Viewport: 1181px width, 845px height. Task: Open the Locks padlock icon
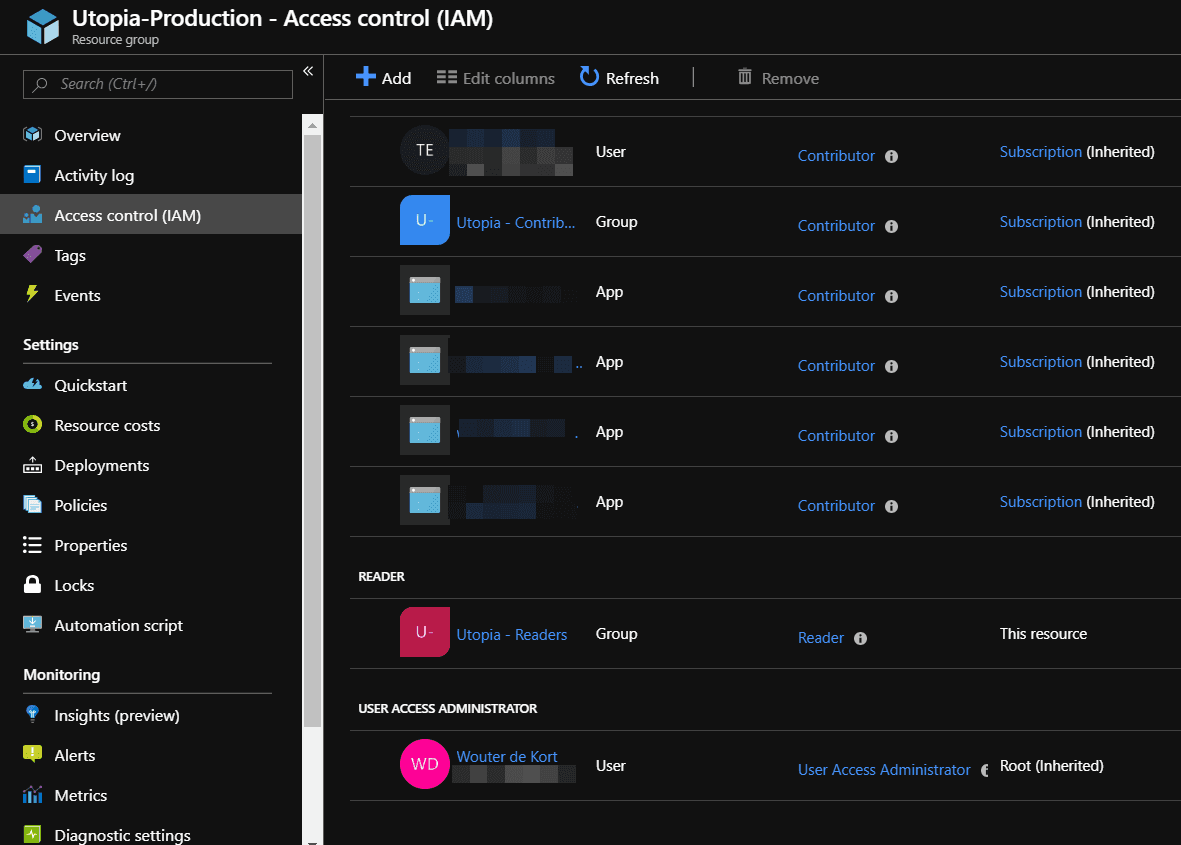point(32,584)
